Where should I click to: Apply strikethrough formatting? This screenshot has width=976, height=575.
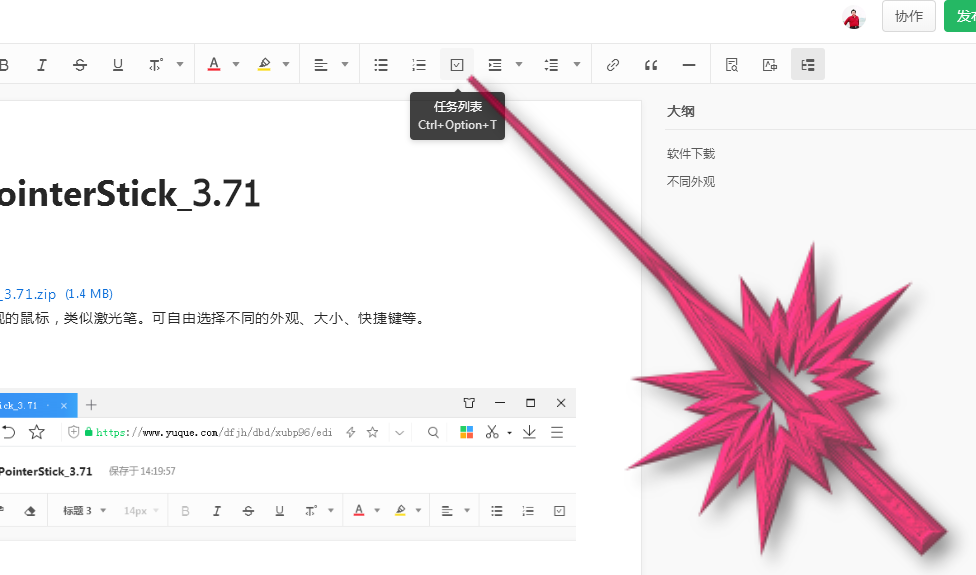point(80,65)
